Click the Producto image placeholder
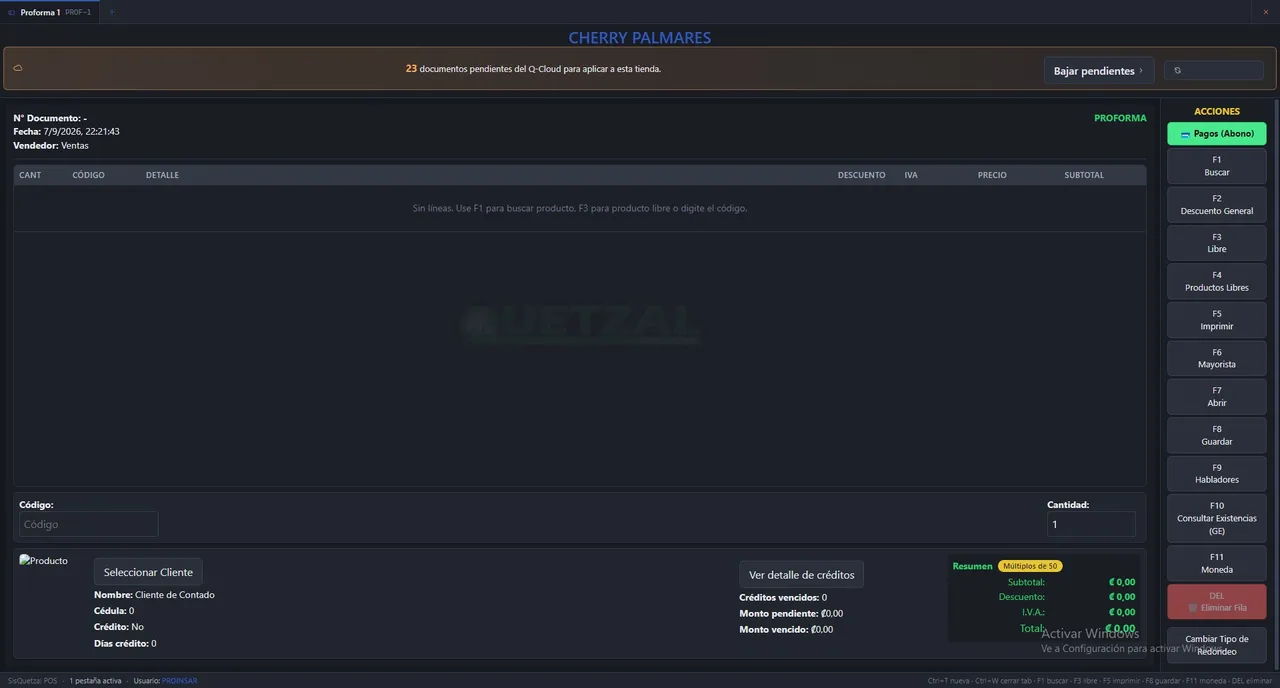Screen dimensions: 1280x688 click(44, 561)
